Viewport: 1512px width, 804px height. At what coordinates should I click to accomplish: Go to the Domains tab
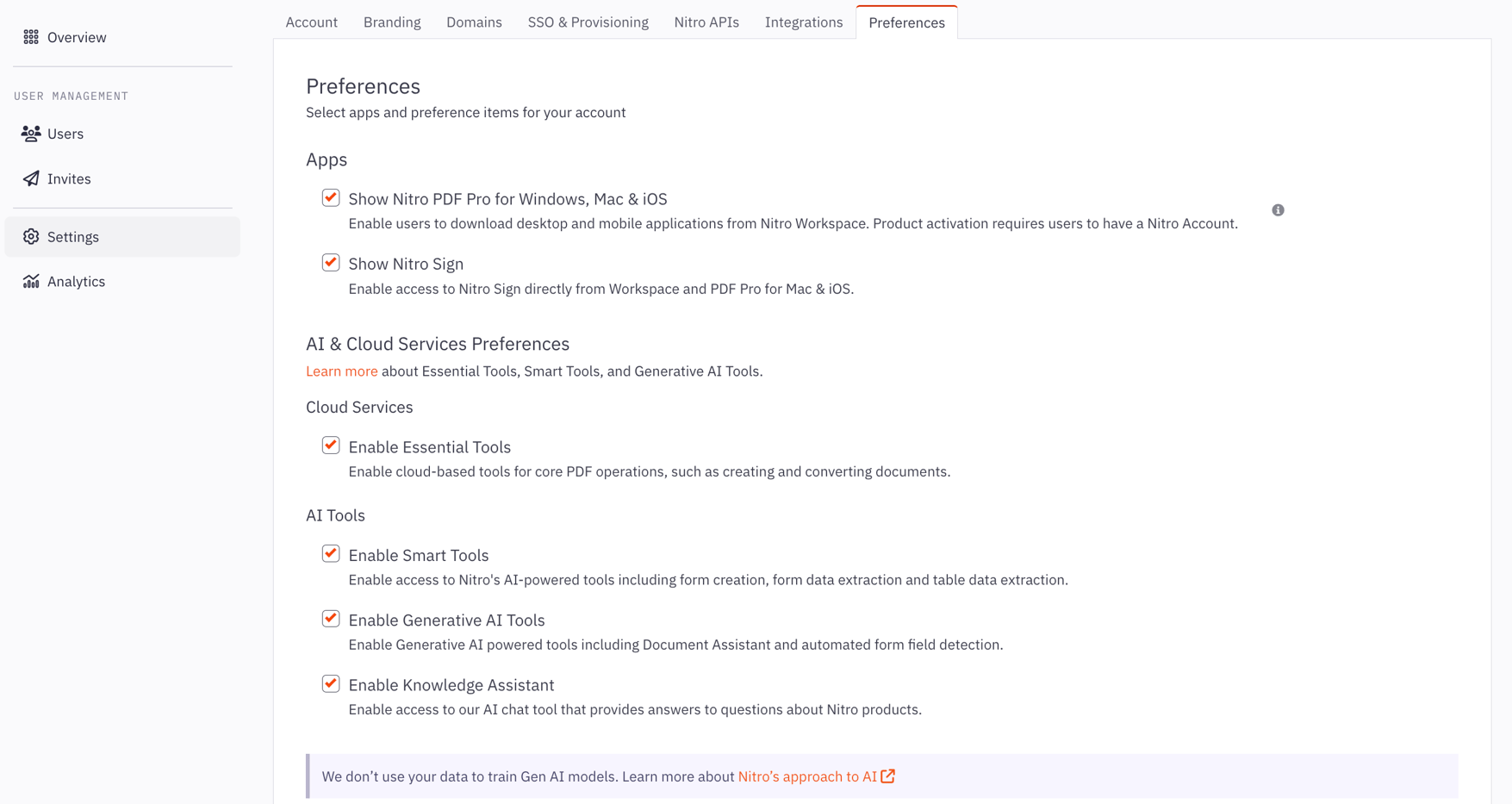point(474,22)
